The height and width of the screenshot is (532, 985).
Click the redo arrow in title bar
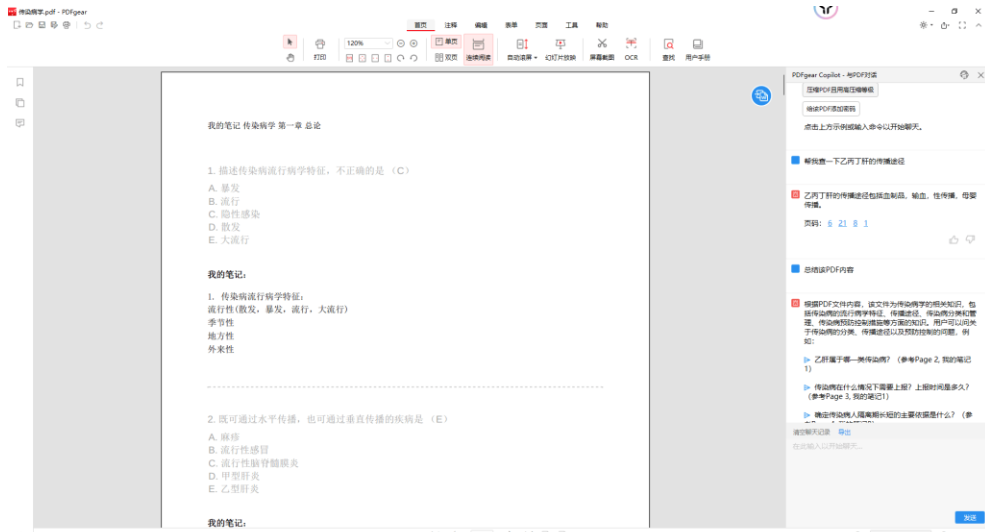(x=100, y=25)
